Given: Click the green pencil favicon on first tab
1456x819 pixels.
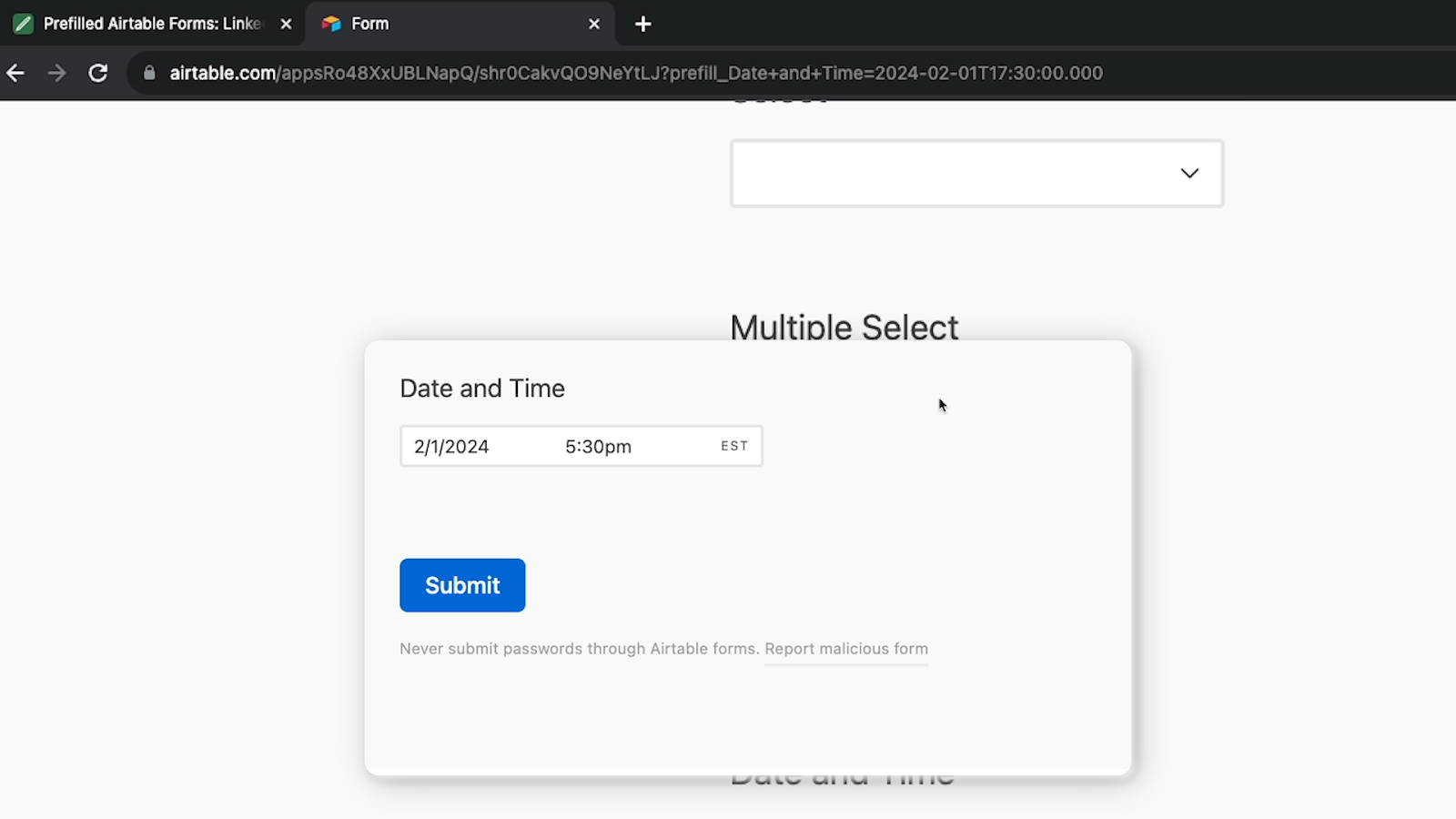Looking at the screenshot, I should click(x=24, y=24).
